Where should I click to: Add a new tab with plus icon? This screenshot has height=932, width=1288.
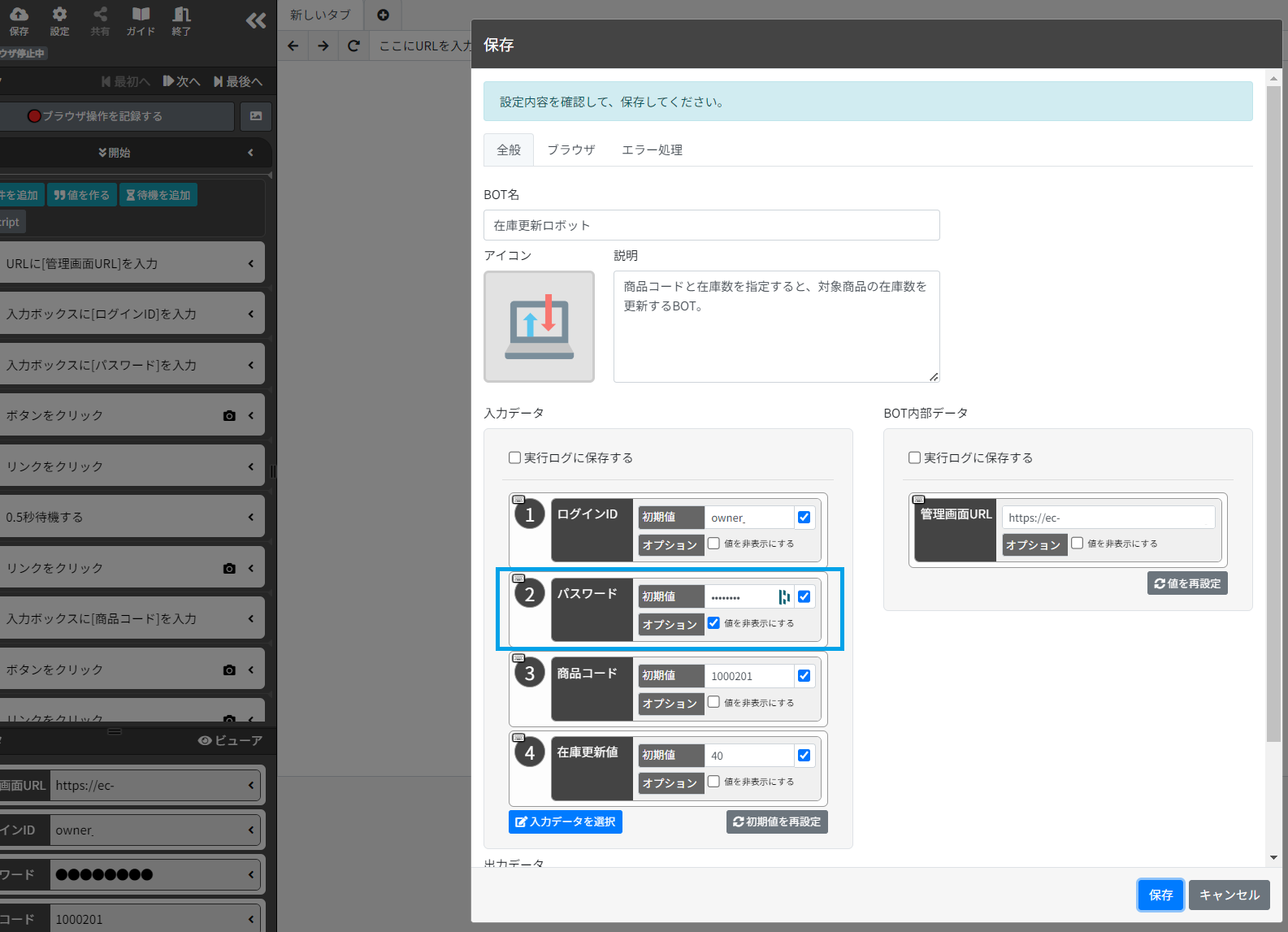[384, 15]
